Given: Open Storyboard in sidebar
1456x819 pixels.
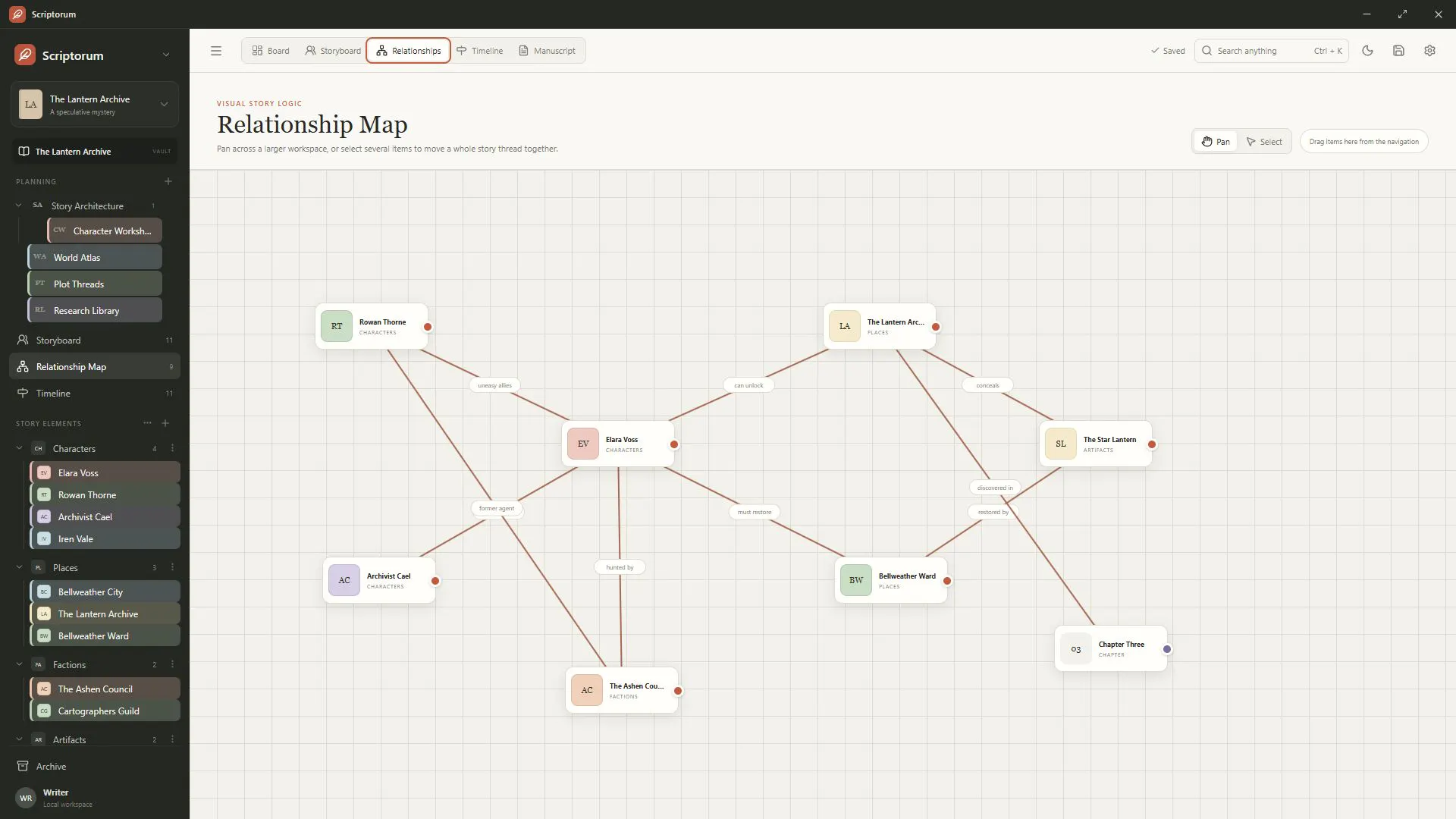Looking at the screenshot, I should (95, 340).
